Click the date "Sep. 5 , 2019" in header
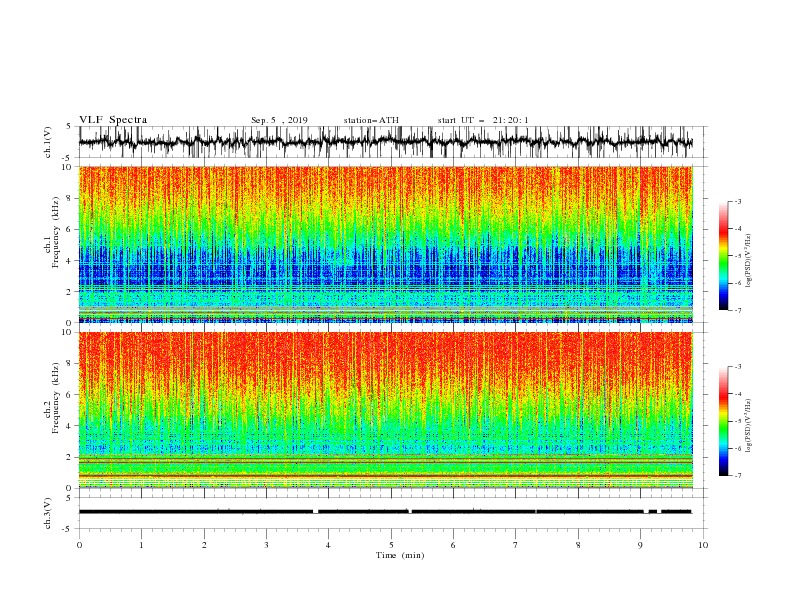This screenshot has width=792, height=612. point(279,120)
